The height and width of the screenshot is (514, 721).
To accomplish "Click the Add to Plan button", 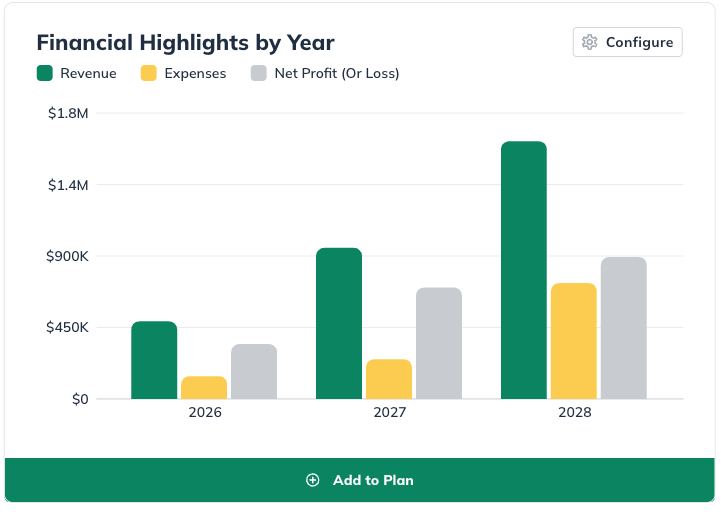I will [x=360, y=480].
